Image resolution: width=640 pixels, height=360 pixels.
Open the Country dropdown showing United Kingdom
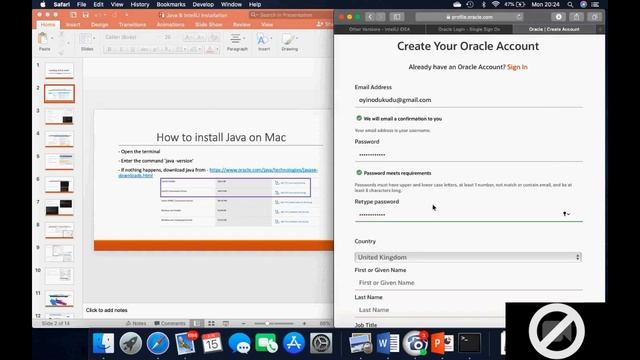coord(468,257)
